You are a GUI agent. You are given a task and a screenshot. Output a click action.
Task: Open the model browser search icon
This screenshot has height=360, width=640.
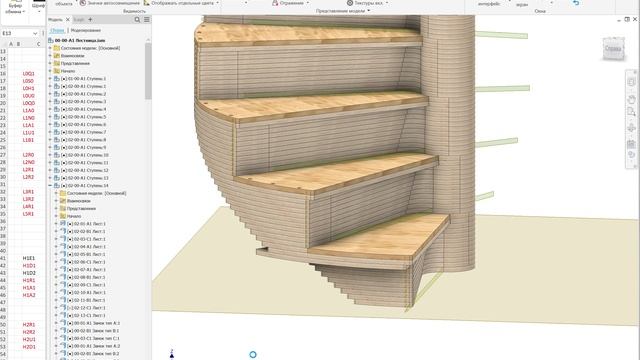pyautogui.click(x=137, y=20)
